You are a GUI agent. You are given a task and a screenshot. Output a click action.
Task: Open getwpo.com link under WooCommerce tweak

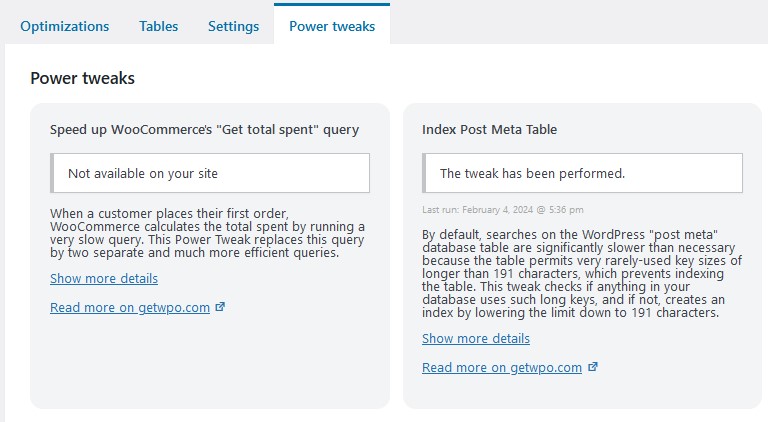coord(130,307)
